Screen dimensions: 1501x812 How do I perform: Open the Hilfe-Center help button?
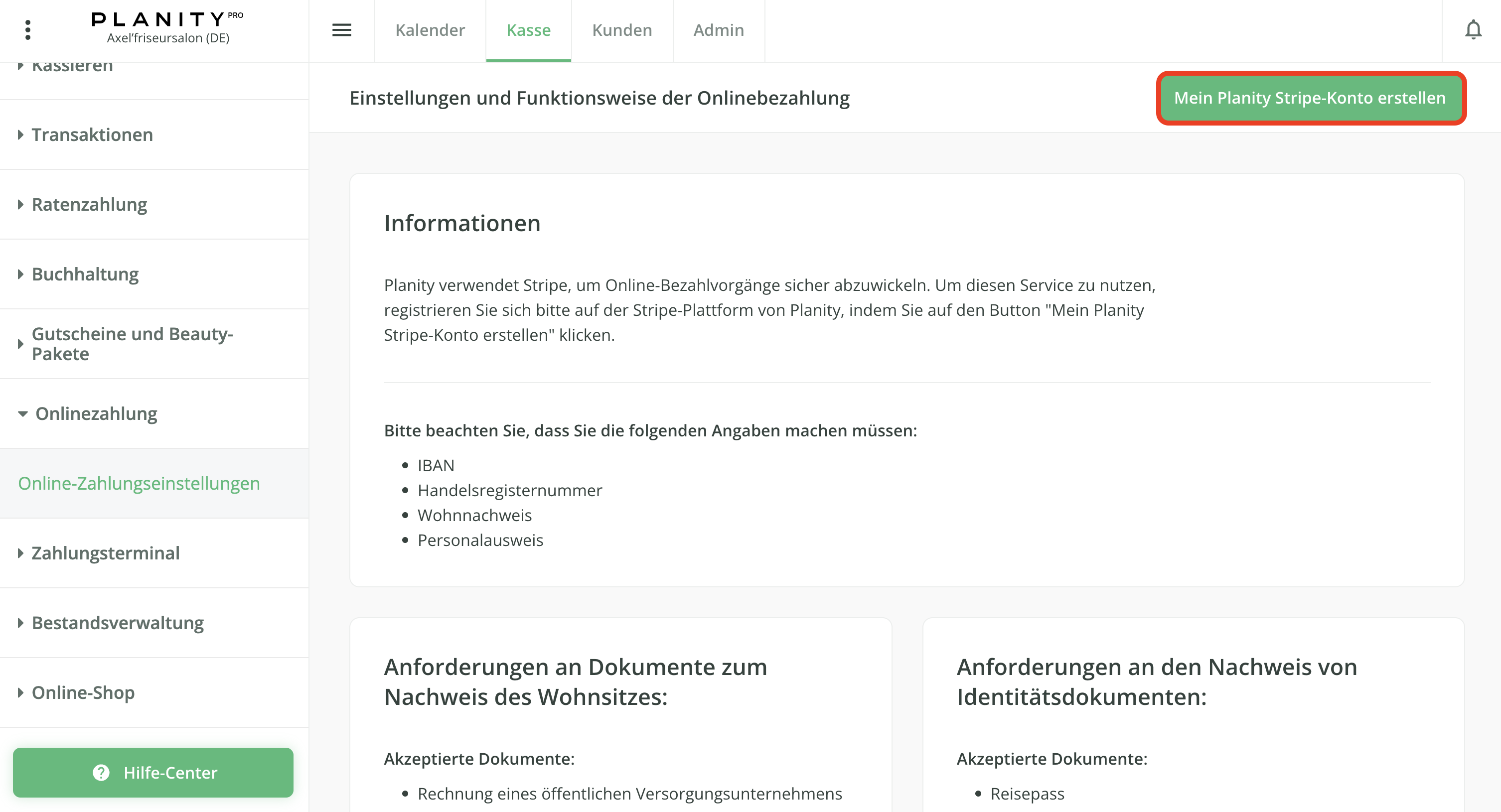153,772
